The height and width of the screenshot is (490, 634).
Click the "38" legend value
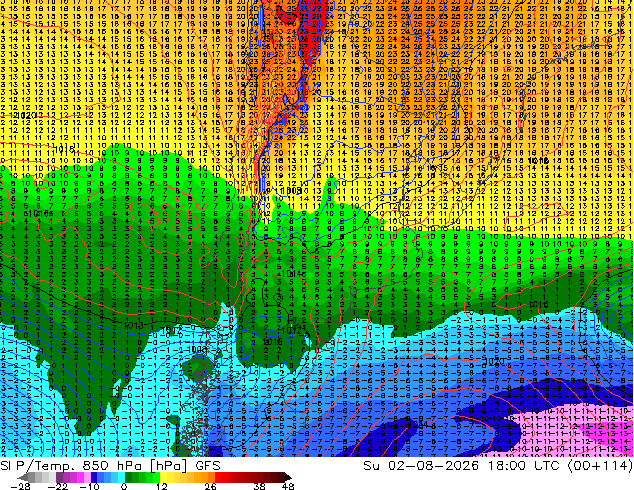point(259,486)
